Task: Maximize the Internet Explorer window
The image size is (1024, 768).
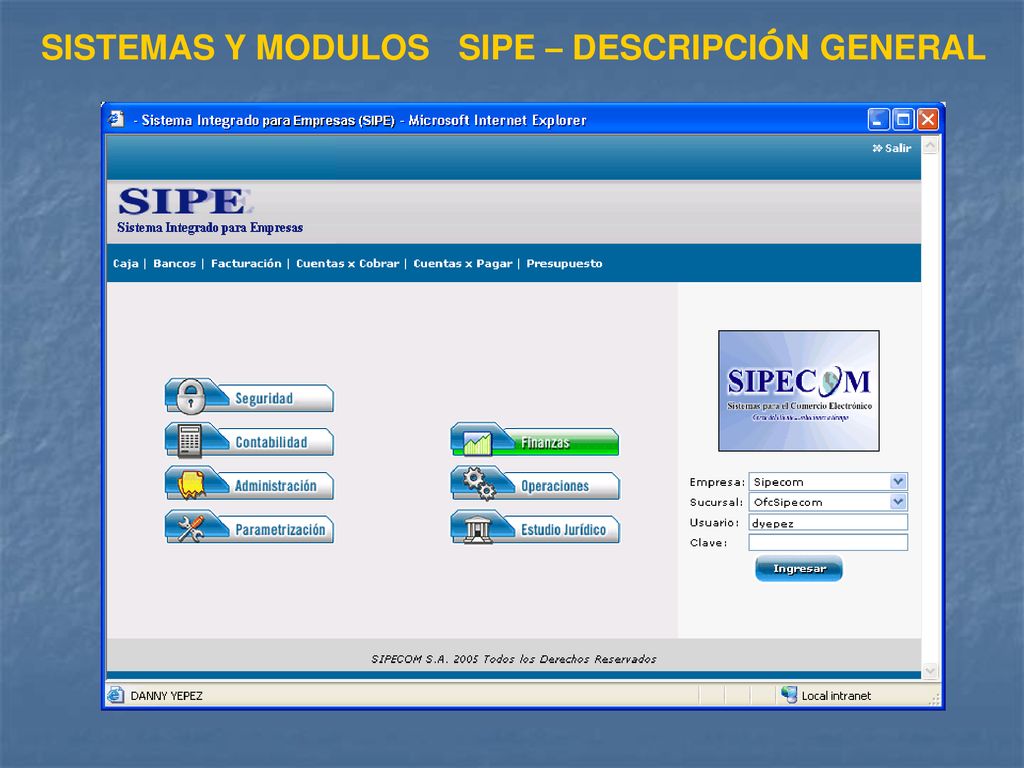Action: [903, 120]
